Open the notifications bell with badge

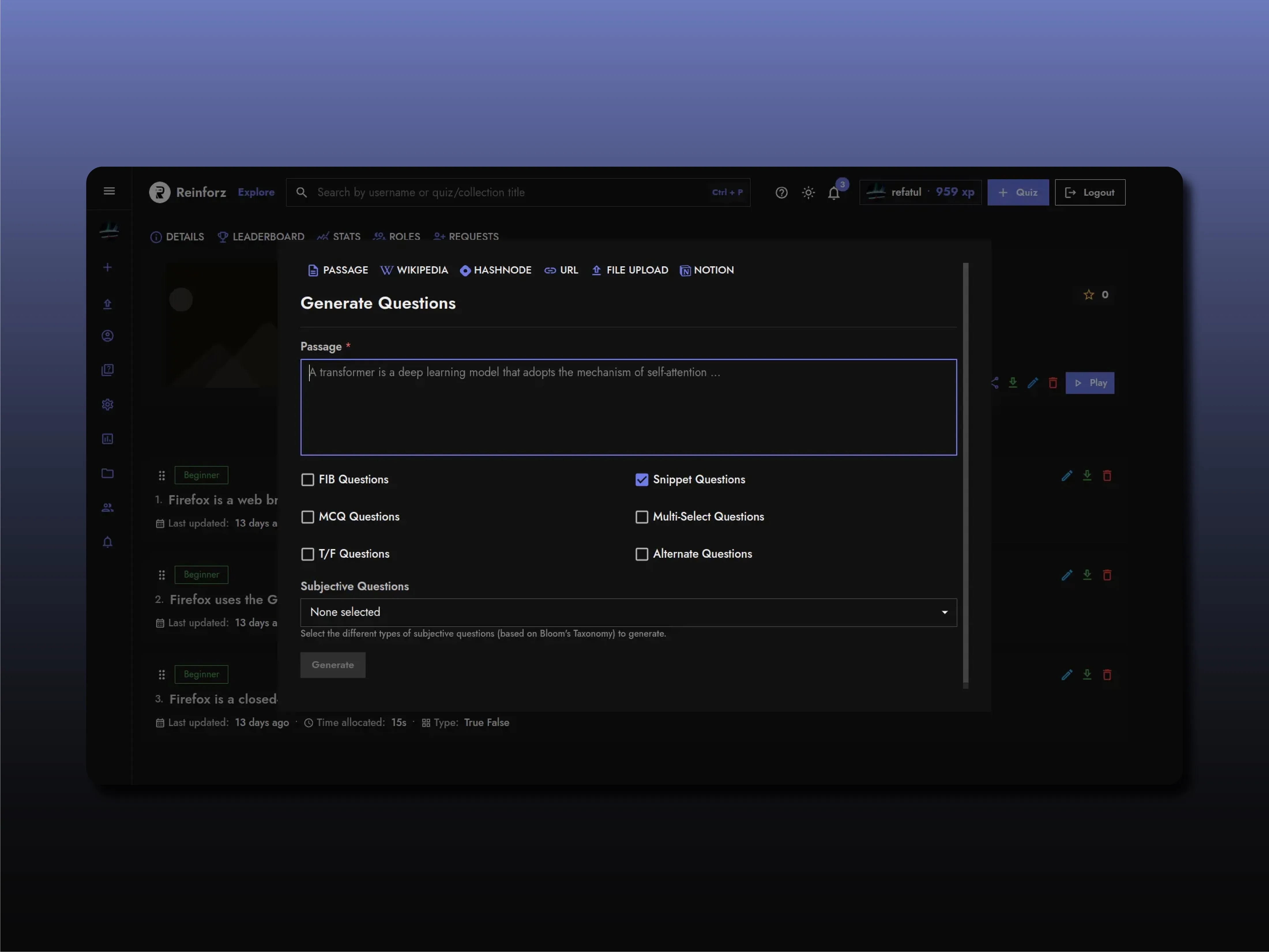(834, 193)
